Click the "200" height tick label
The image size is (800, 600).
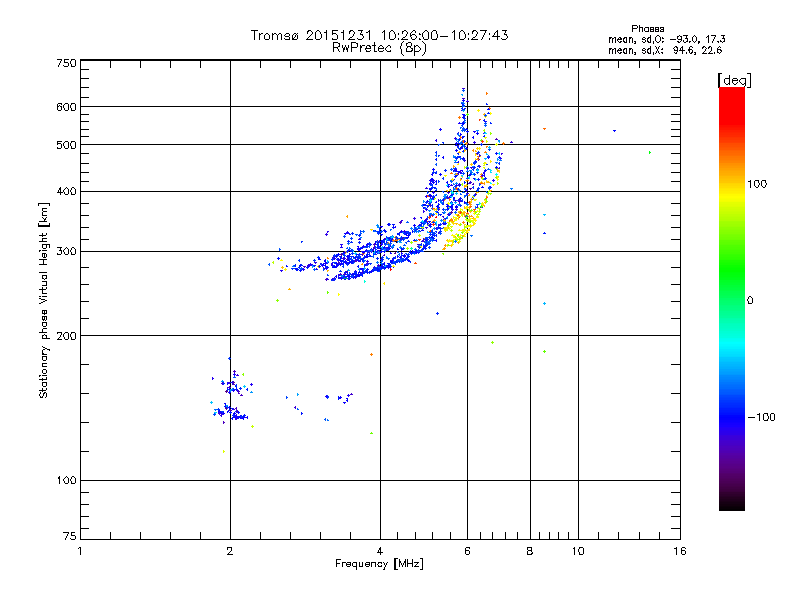[x=66, y=336]
